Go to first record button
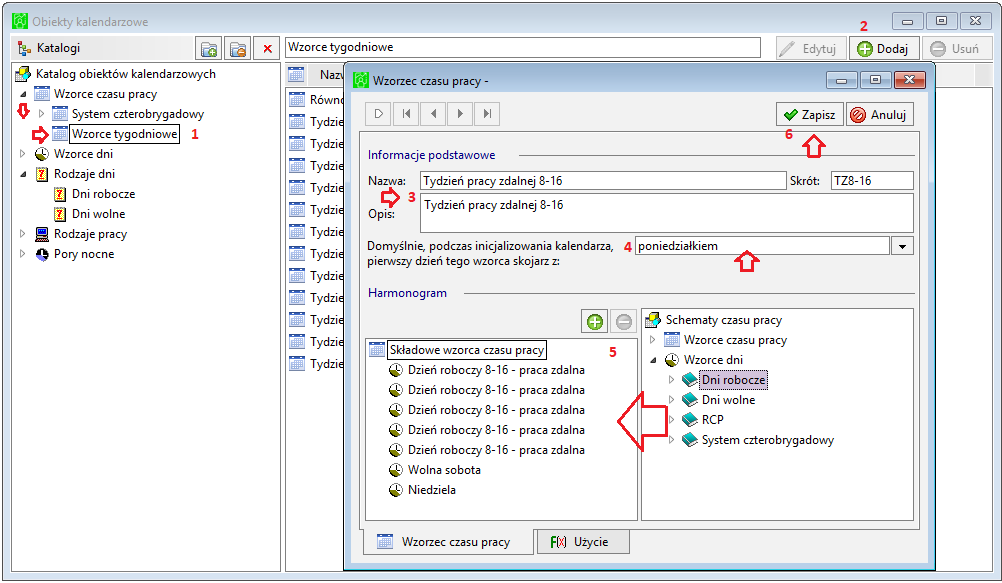This screenshot has height=583, width=1002. (406, 114)
